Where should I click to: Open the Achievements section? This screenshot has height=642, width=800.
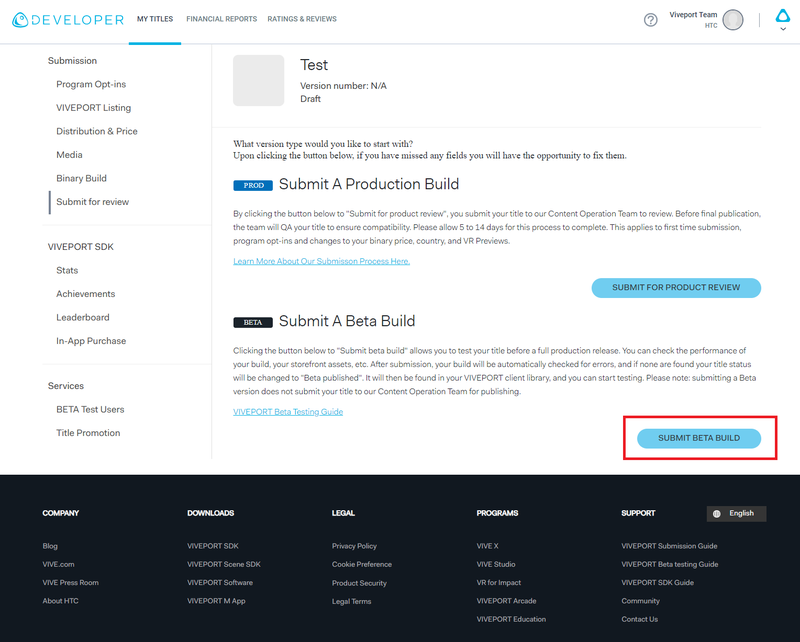pyautogui.click(x=86, y=293)
